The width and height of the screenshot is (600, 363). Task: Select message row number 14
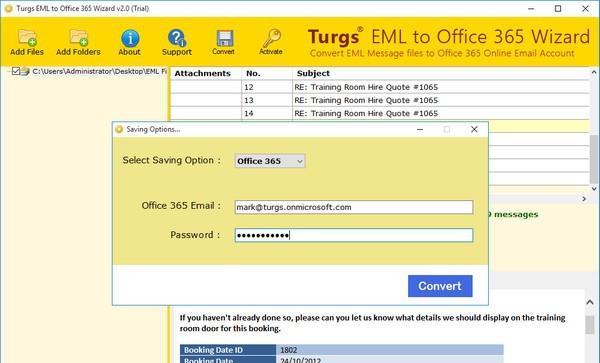pos(379,113)
